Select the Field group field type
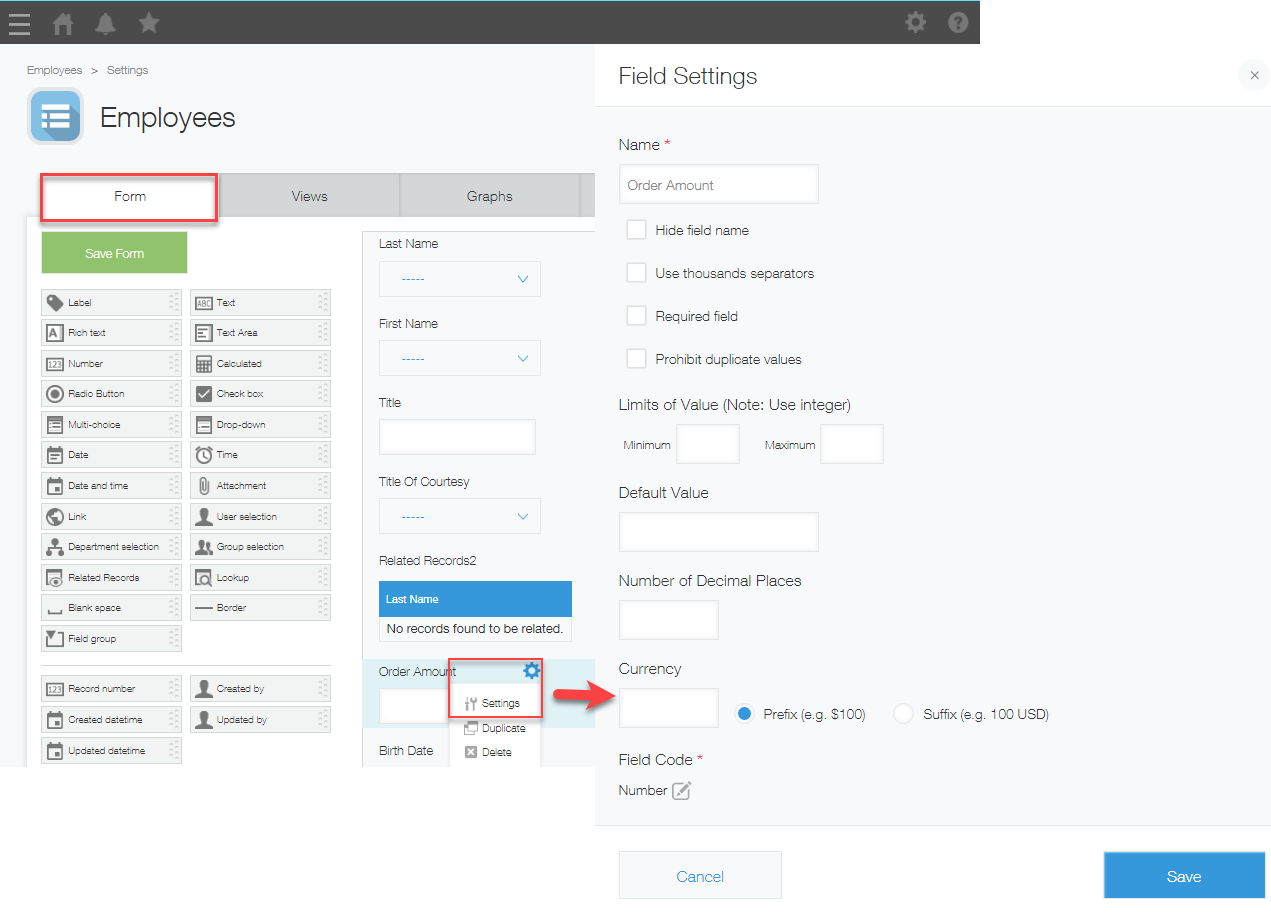 111,639
